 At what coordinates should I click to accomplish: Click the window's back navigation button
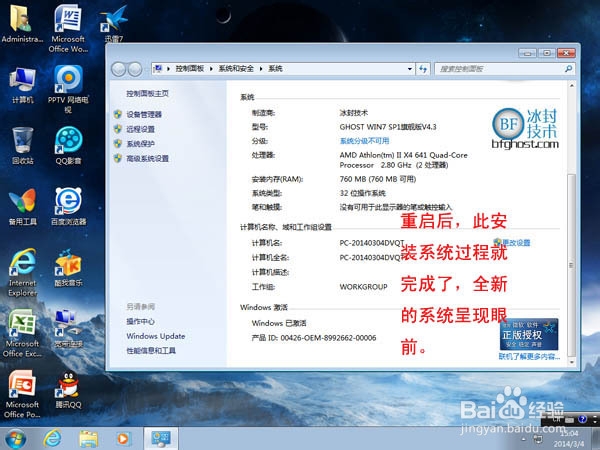pyautogui.click(x=121, y=68)
